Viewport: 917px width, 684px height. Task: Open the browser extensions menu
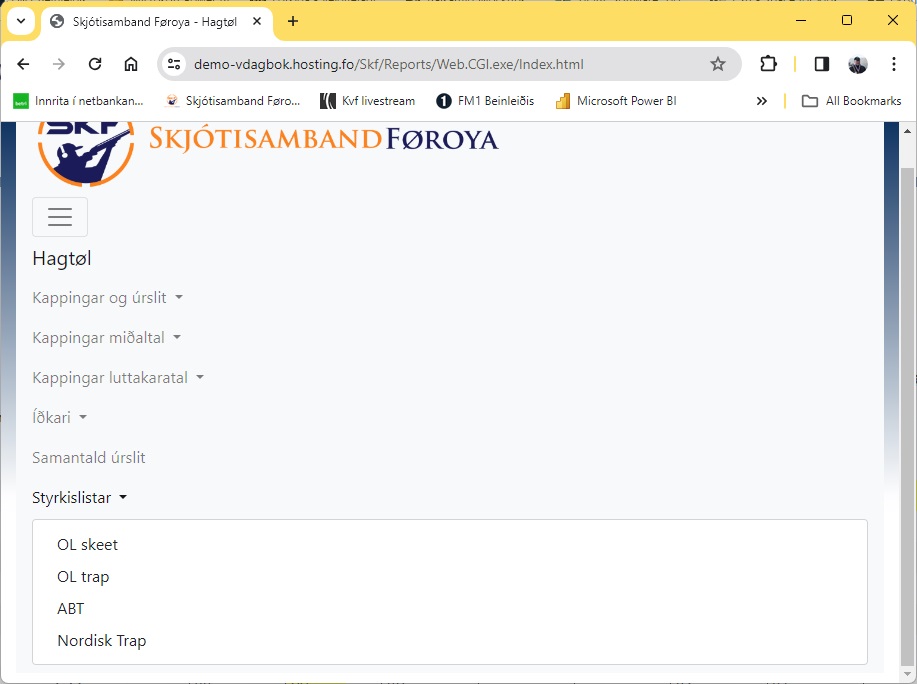768,64
